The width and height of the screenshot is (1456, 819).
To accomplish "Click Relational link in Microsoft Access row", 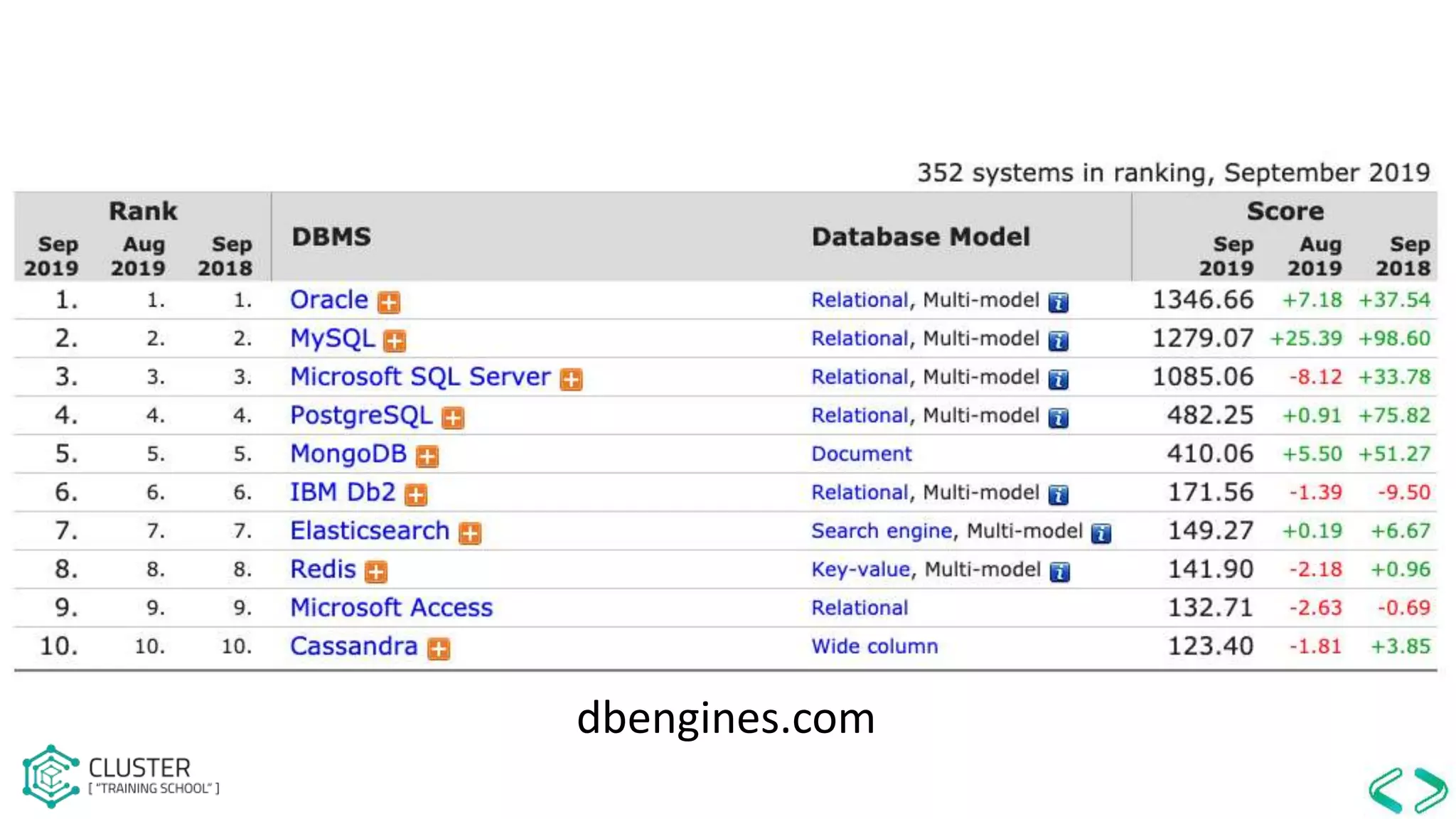I will pos(860,608).
